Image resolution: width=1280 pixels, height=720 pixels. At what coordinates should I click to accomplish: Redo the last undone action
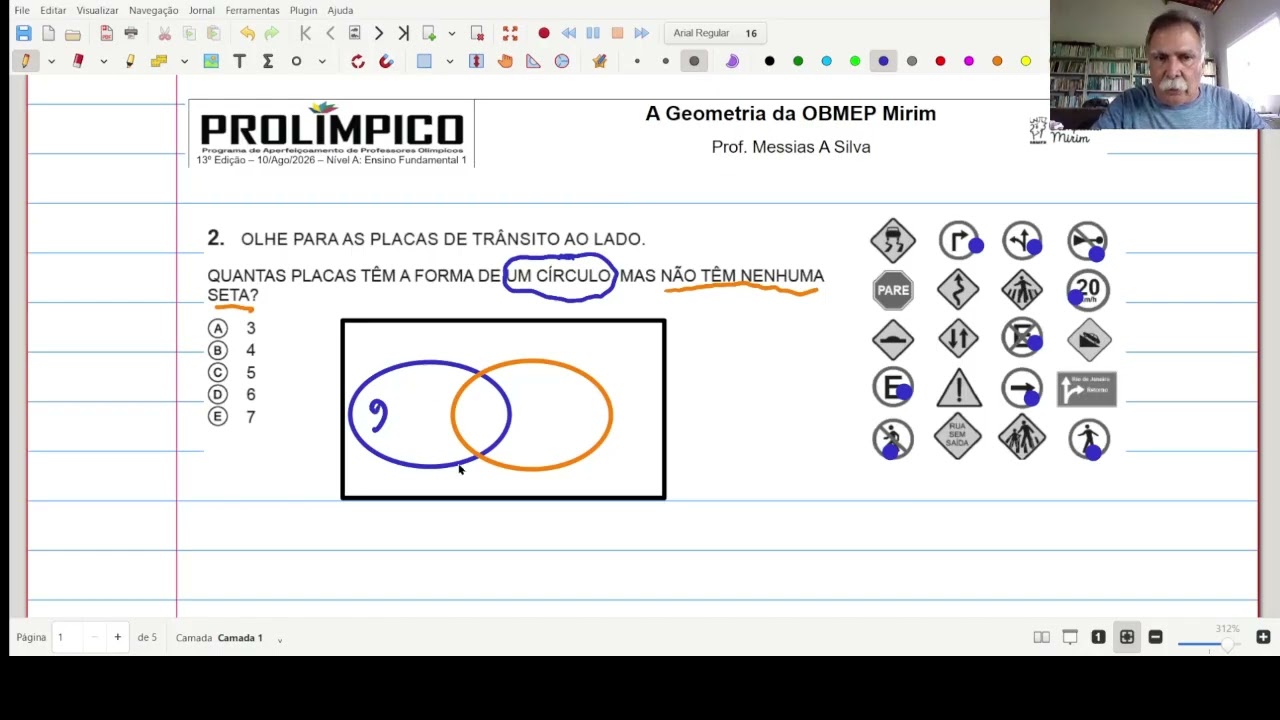[x=271, y=33]
